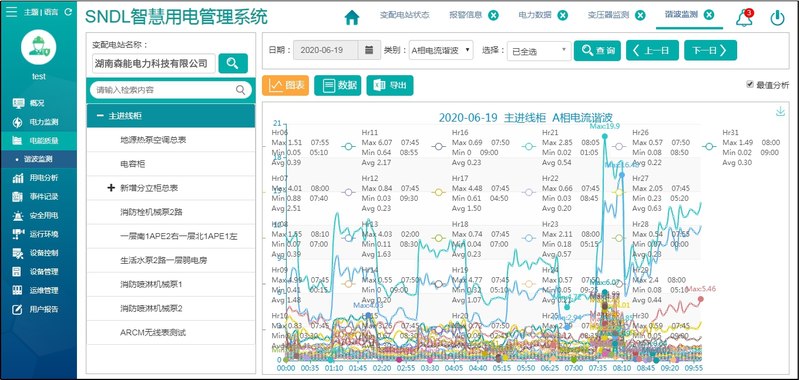Go to previous day with 上一日
800x380 pixels.
653,50
